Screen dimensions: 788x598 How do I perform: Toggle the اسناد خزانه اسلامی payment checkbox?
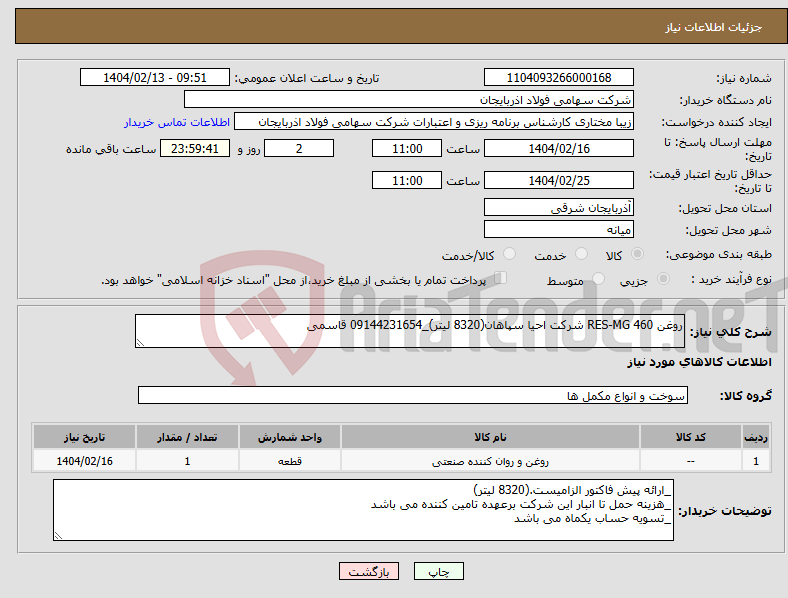[x=500, y=278]
